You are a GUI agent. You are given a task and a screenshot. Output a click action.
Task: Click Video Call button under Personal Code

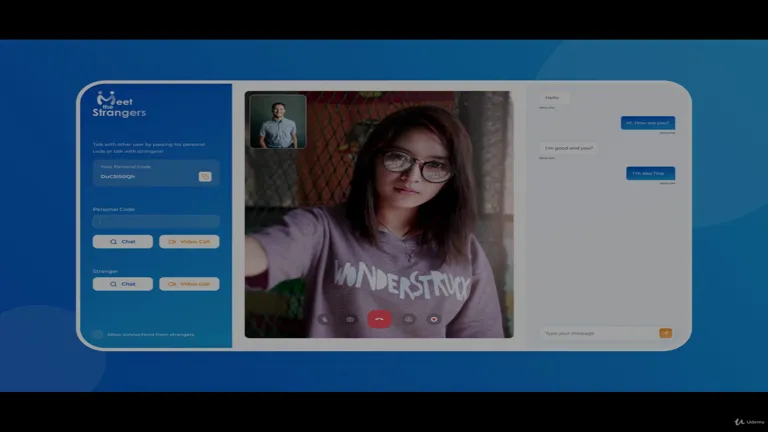(x=189, y=241)
